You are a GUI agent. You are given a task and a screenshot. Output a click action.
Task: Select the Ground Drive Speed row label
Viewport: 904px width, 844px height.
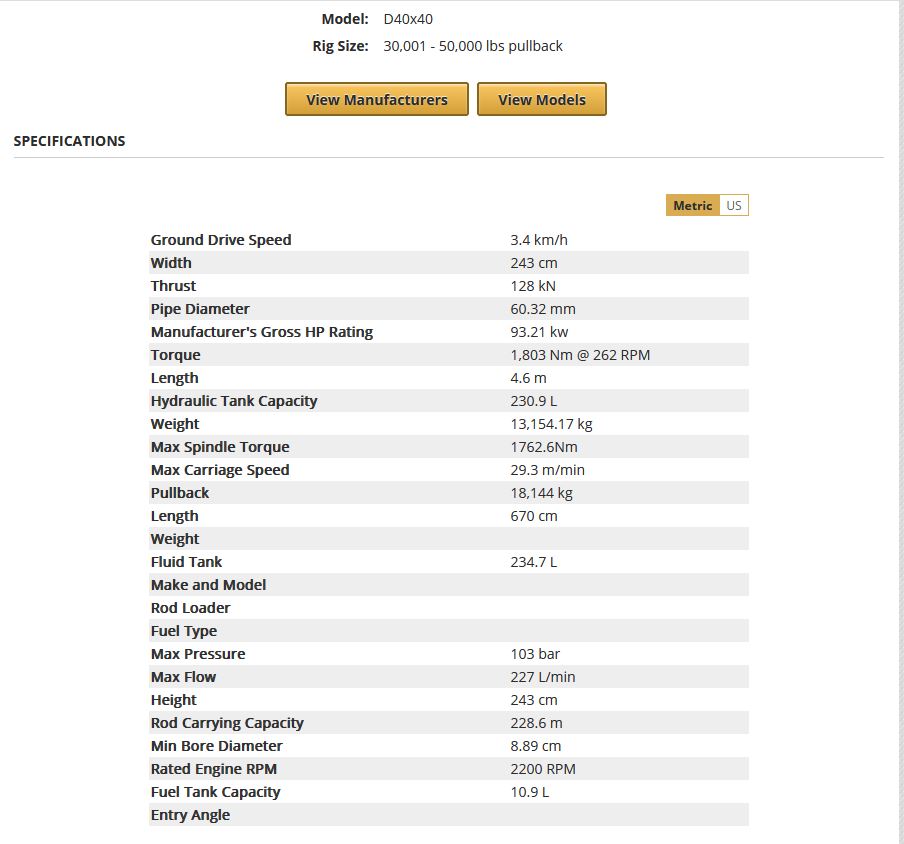click(221, 240)
